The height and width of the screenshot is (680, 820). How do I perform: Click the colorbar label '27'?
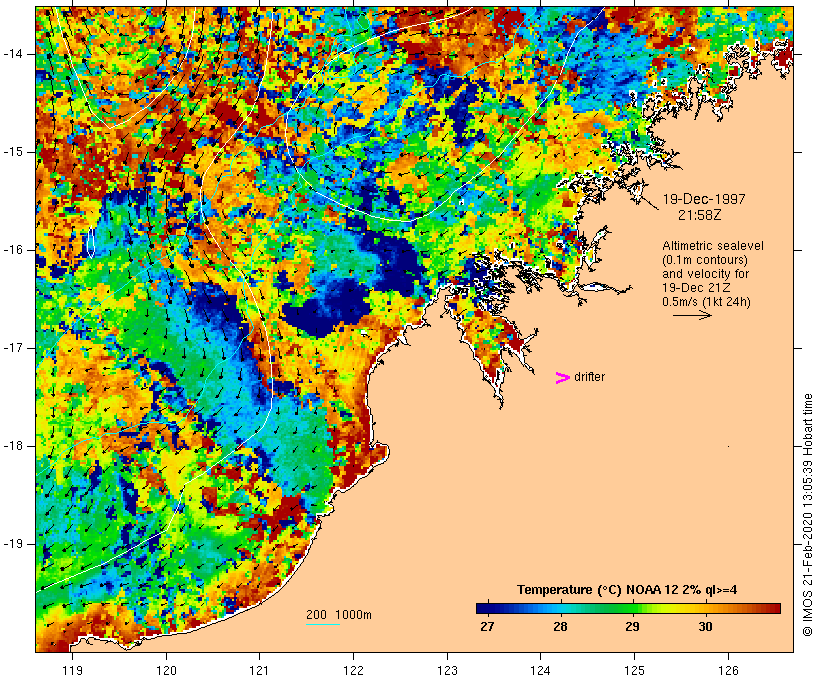pos(487,626)
